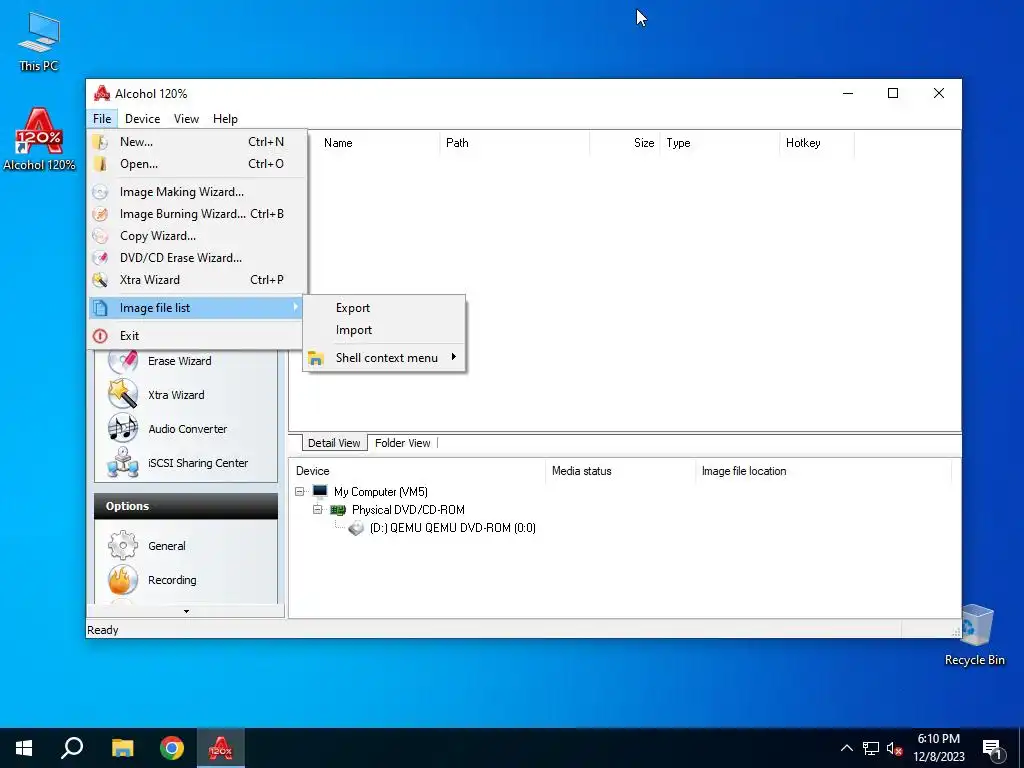
Task: Select Image Burning Wizard menu entry
Action: coord(197,214)
